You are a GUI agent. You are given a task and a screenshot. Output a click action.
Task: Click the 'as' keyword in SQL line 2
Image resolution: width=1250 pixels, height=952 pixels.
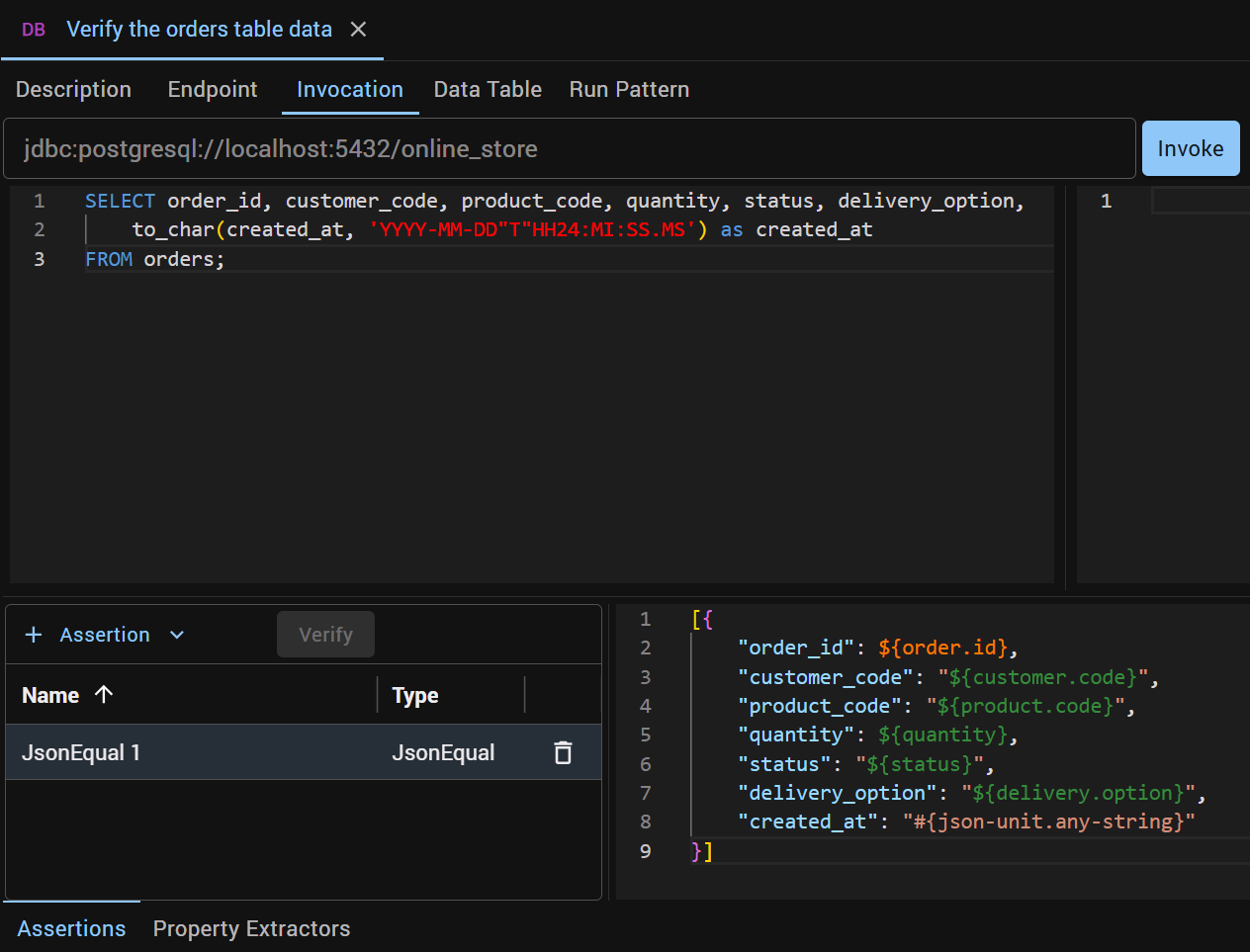tap(732, 229)
